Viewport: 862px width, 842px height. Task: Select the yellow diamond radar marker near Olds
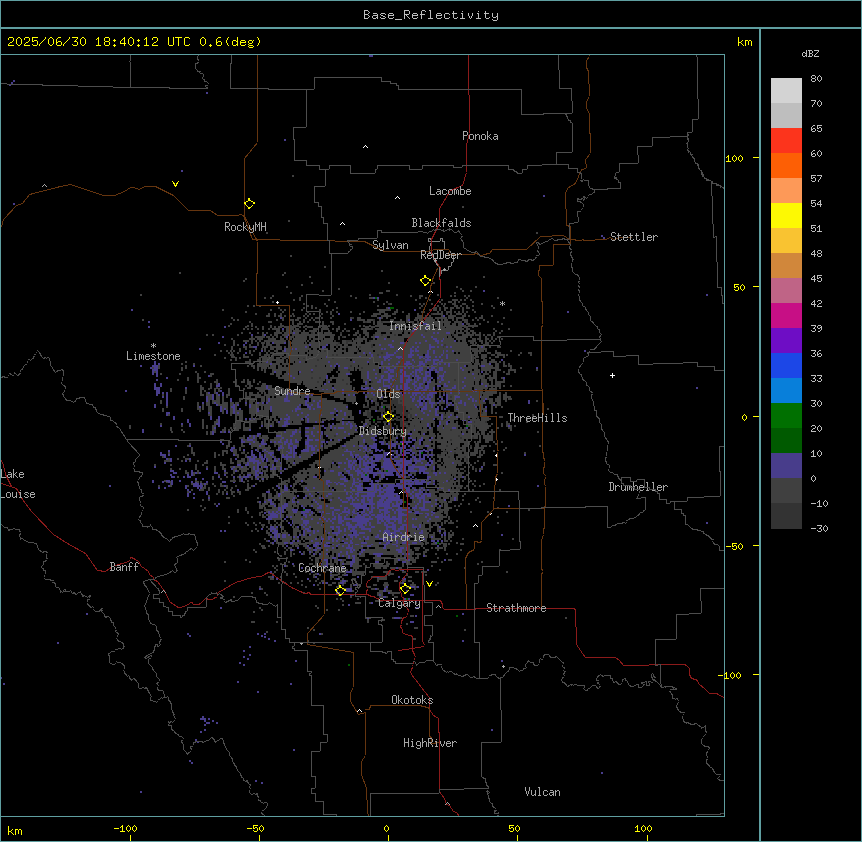click(x=388, y=417)
